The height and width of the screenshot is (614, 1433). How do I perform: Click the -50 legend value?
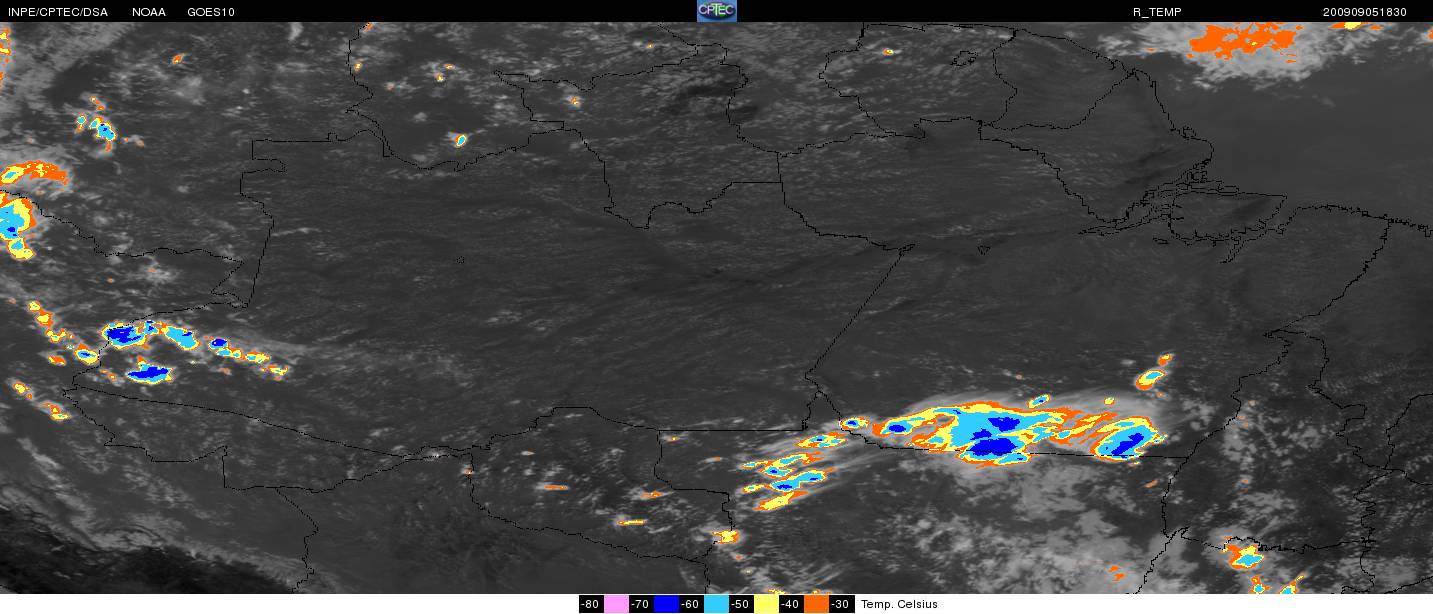[741, 604]
